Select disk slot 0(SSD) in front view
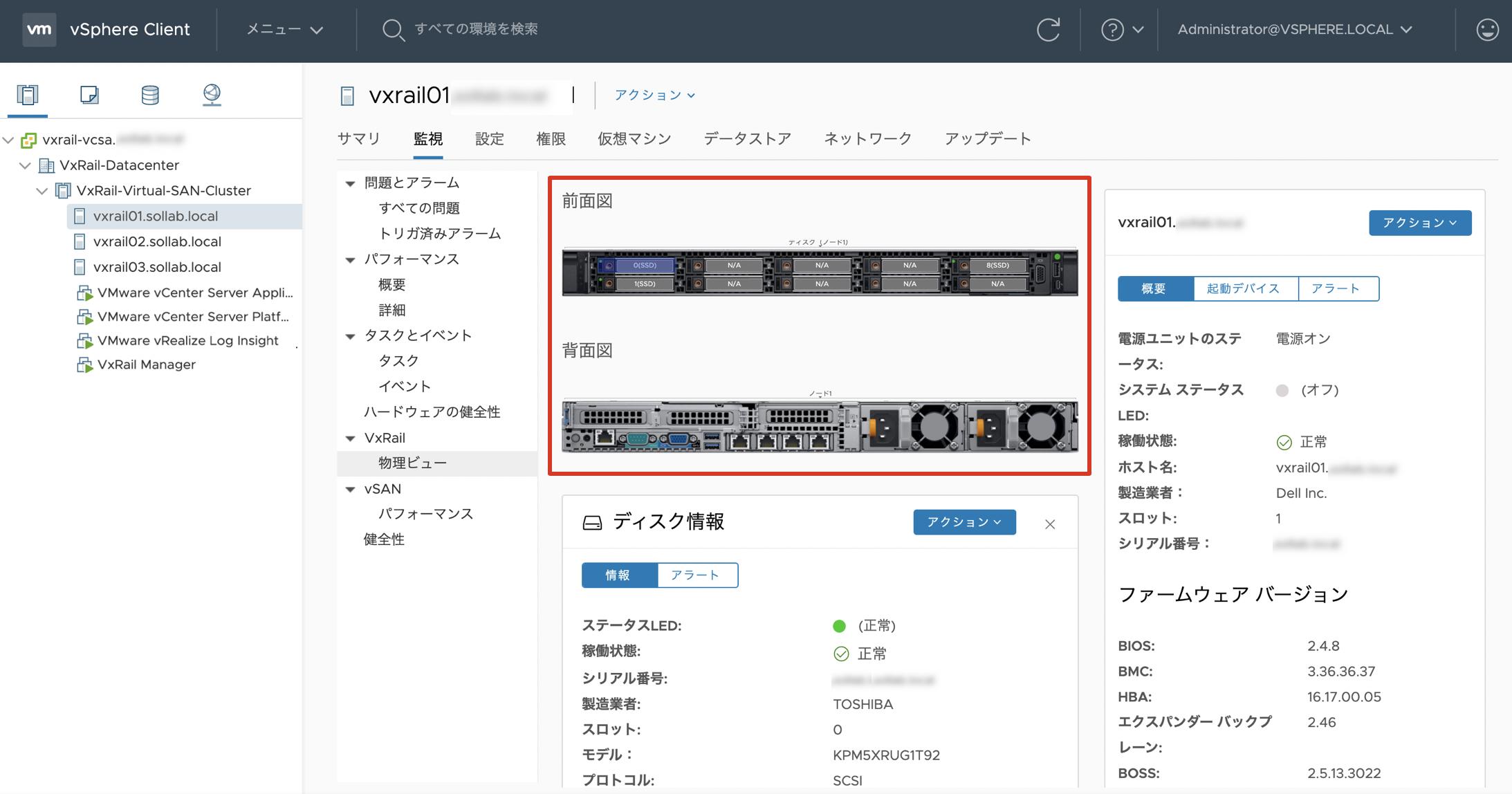 (x=645, y=265)
